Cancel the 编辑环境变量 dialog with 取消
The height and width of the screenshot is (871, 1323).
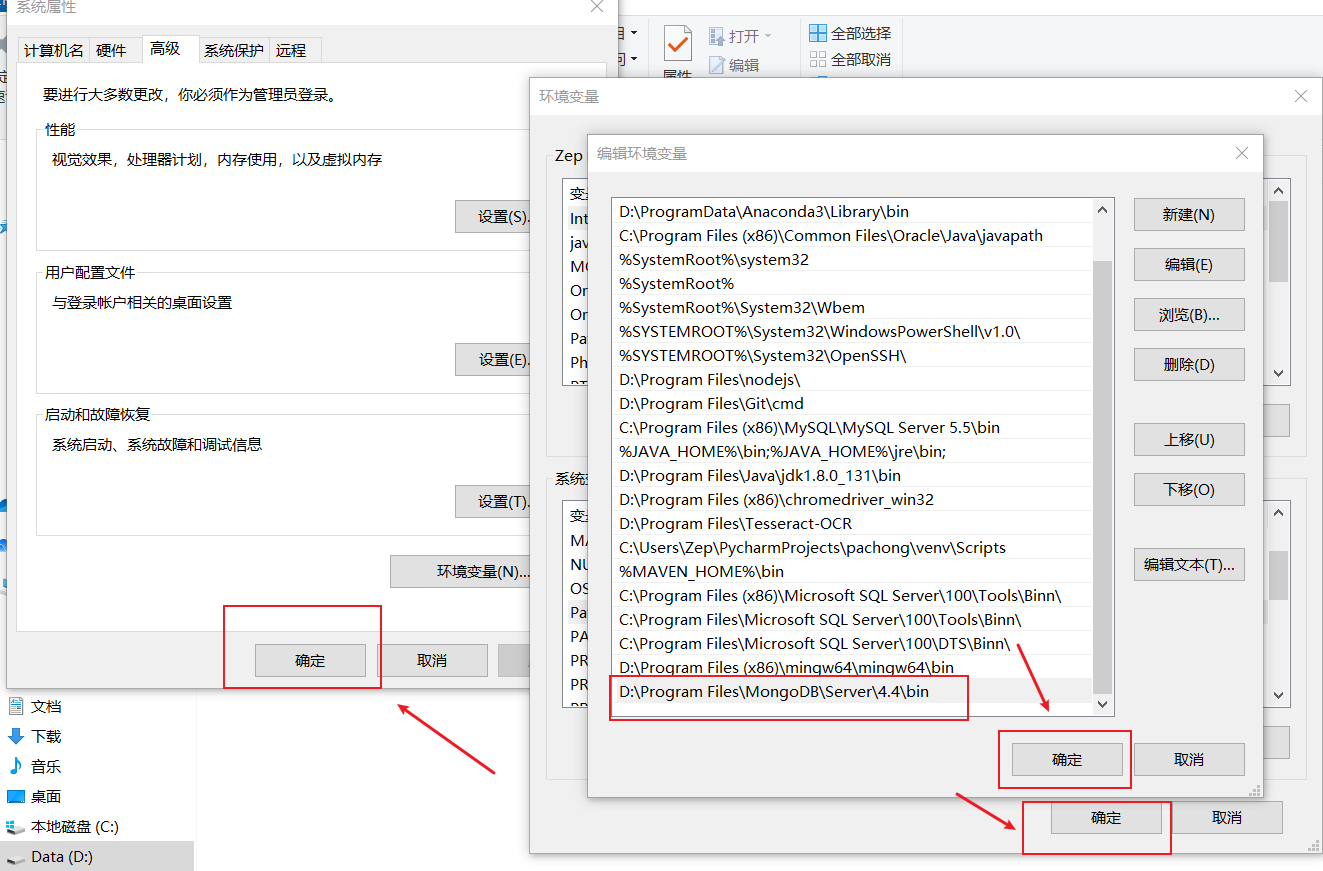tap(1189, 759)
